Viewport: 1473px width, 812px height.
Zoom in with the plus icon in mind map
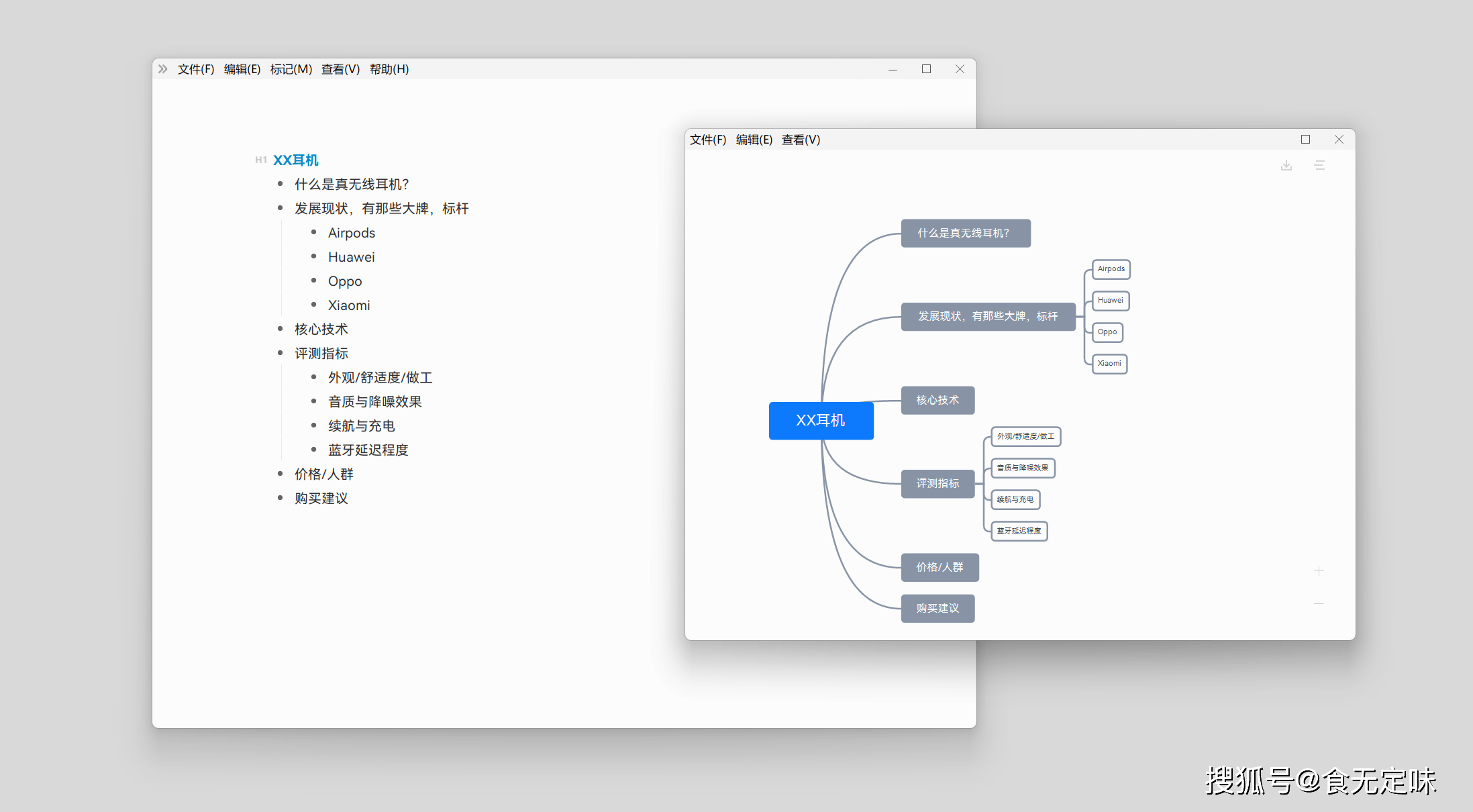[1319, 571]
